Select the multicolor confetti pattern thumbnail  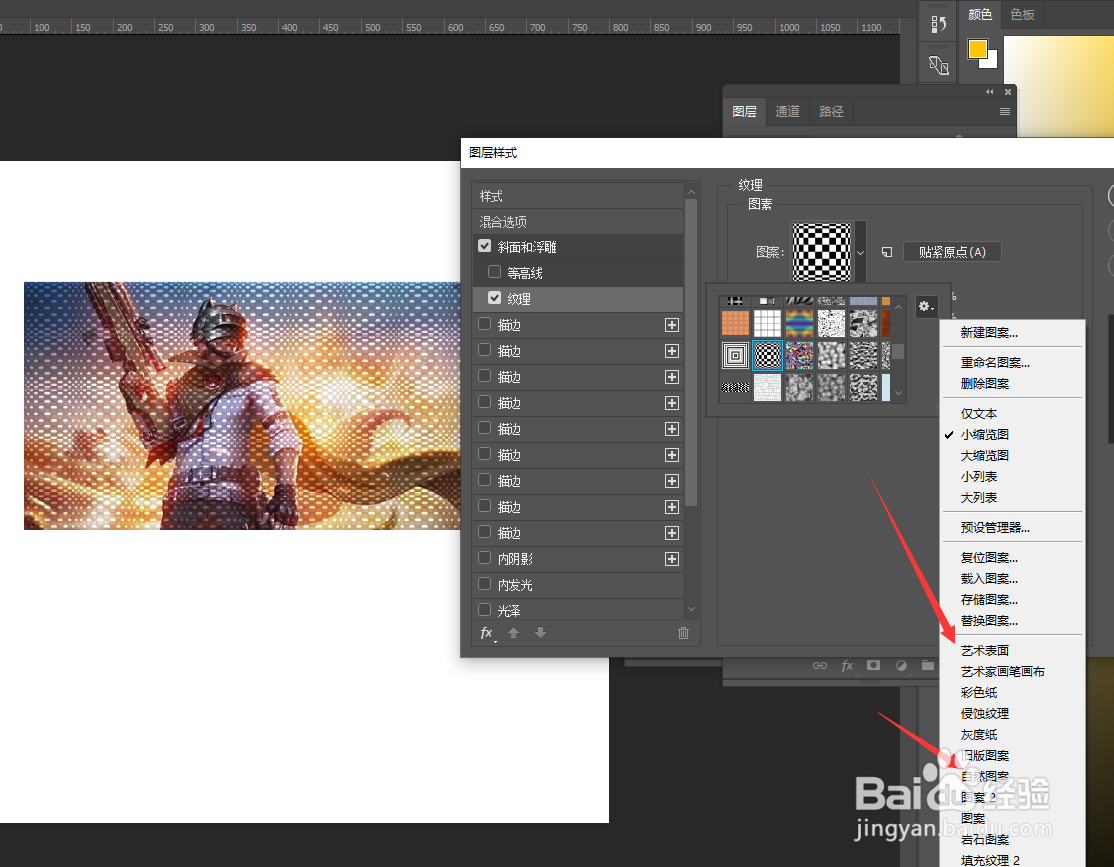[x=799, y=355]
